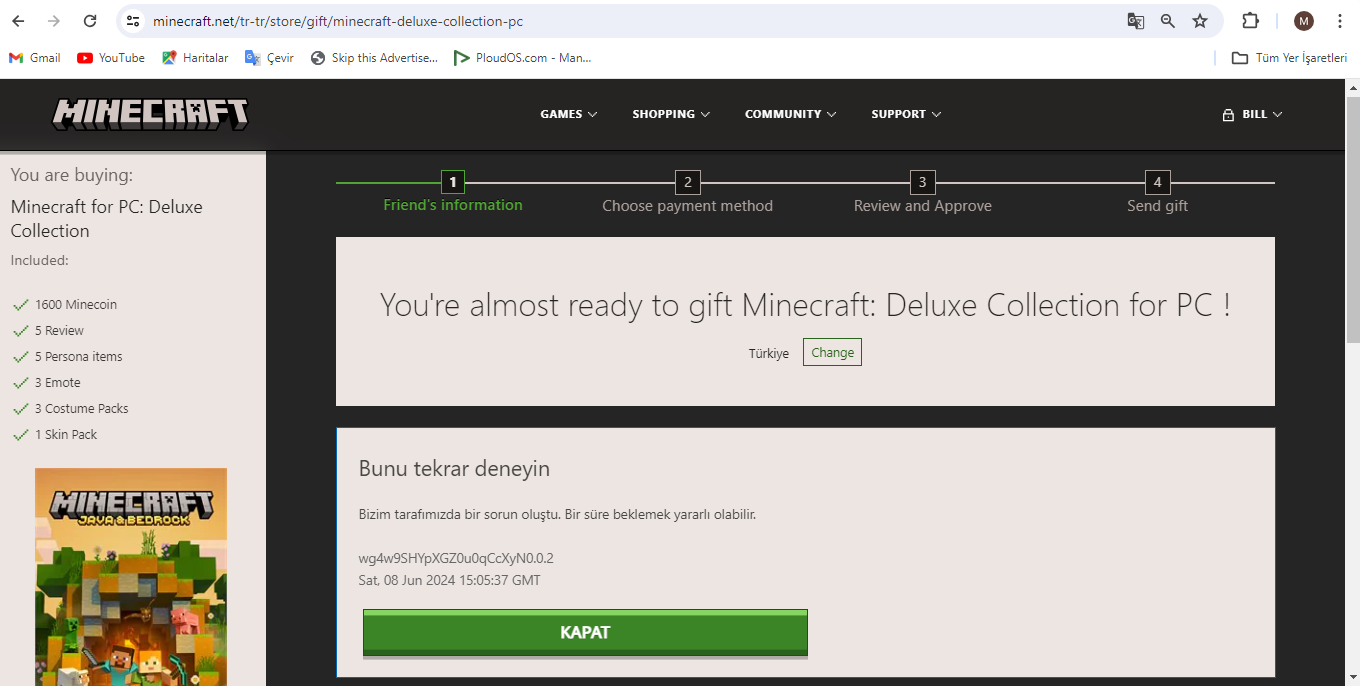
Task: Reload the page with the refresh icon
Action: tap(90, 21)
